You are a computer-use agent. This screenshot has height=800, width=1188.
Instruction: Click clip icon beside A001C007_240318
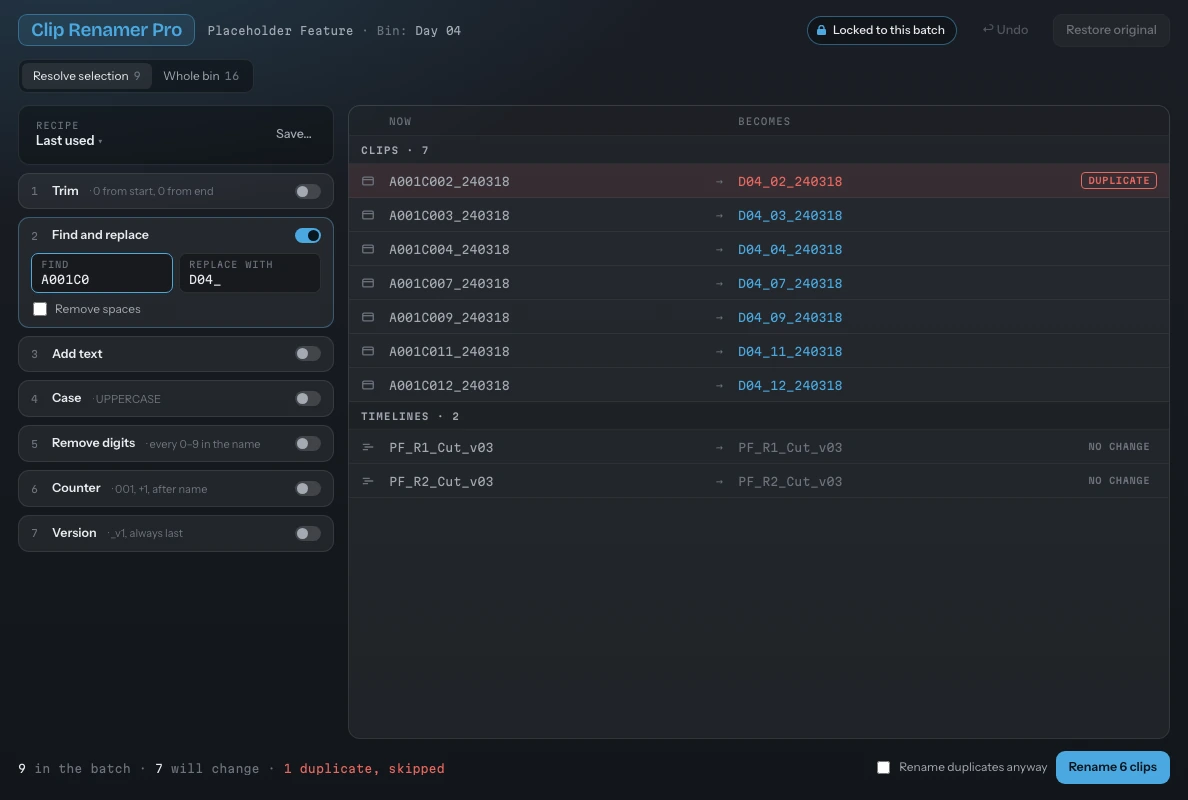point(368,283)
